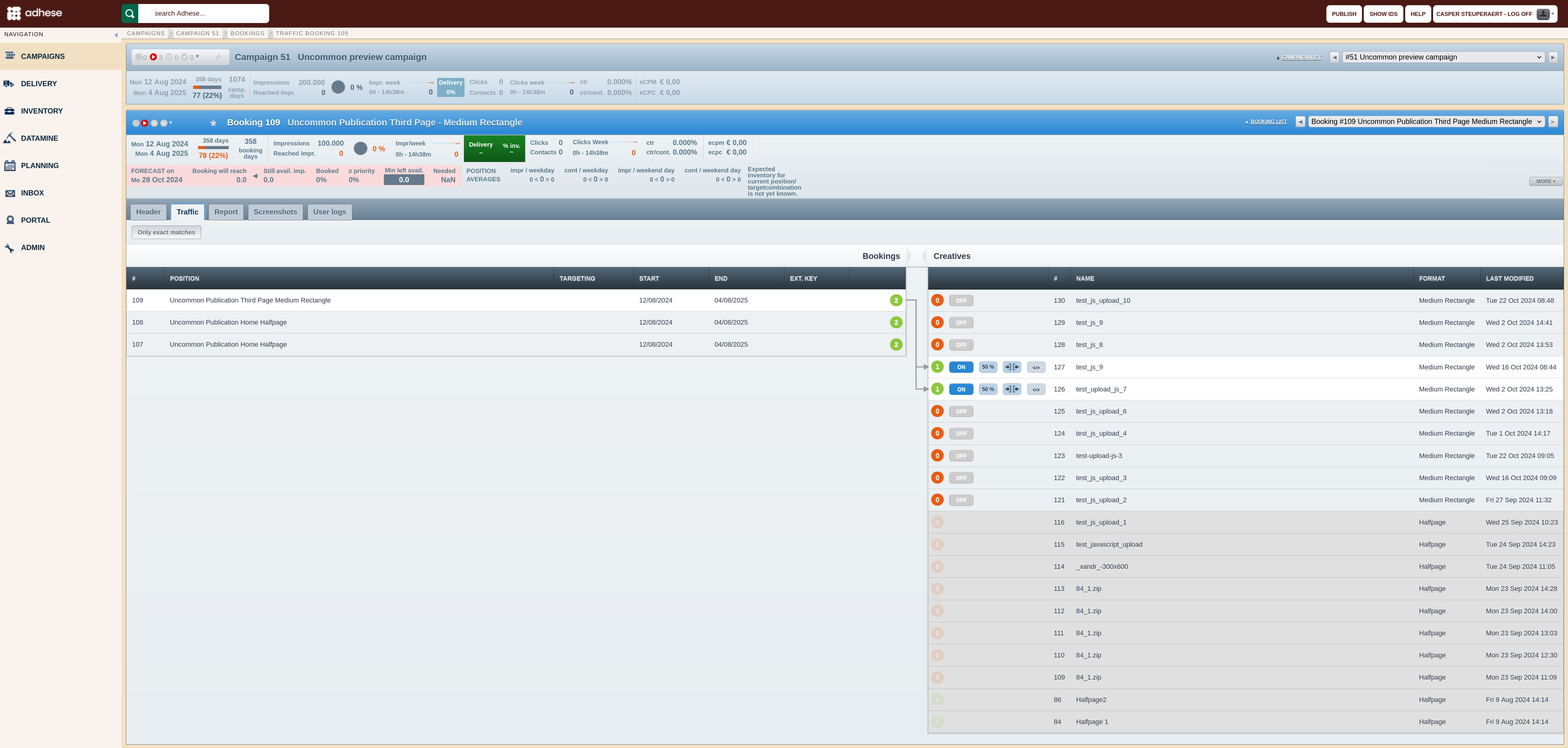Open the Booking list link
This screenshot has height=748, width=1568.
pyautogui.click(x=1268, y=122)
